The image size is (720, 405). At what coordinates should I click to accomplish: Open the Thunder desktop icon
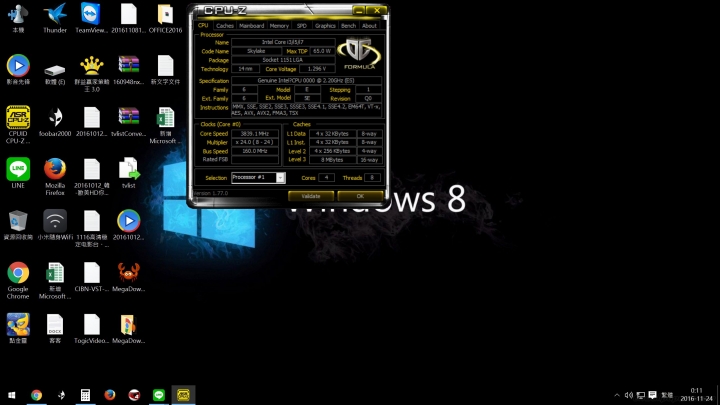pyautogui.click(x=55, y=17)
